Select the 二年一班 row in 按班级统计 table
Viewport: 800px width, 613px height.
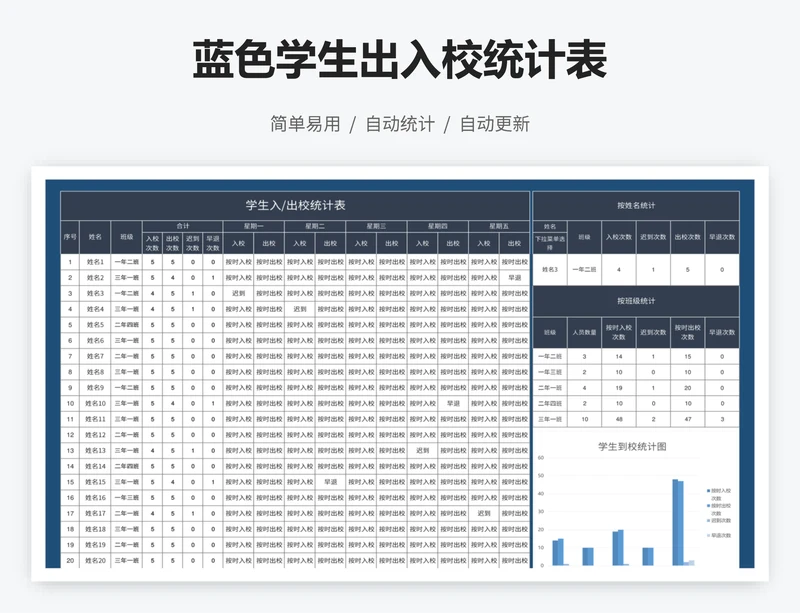636,388
